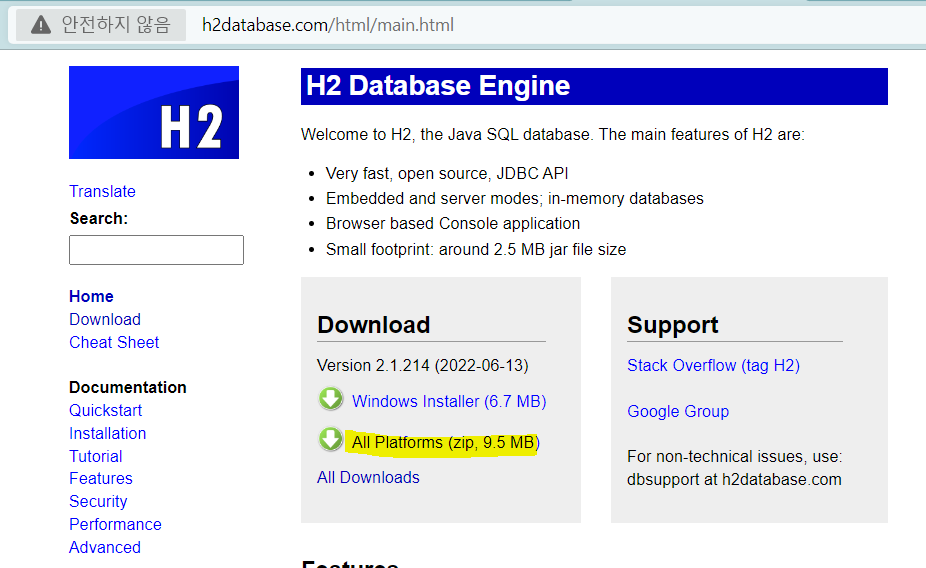This screenshot has width=926, height=568.
Task: Open the Features documentation link
Action: [x=100, y=478]
